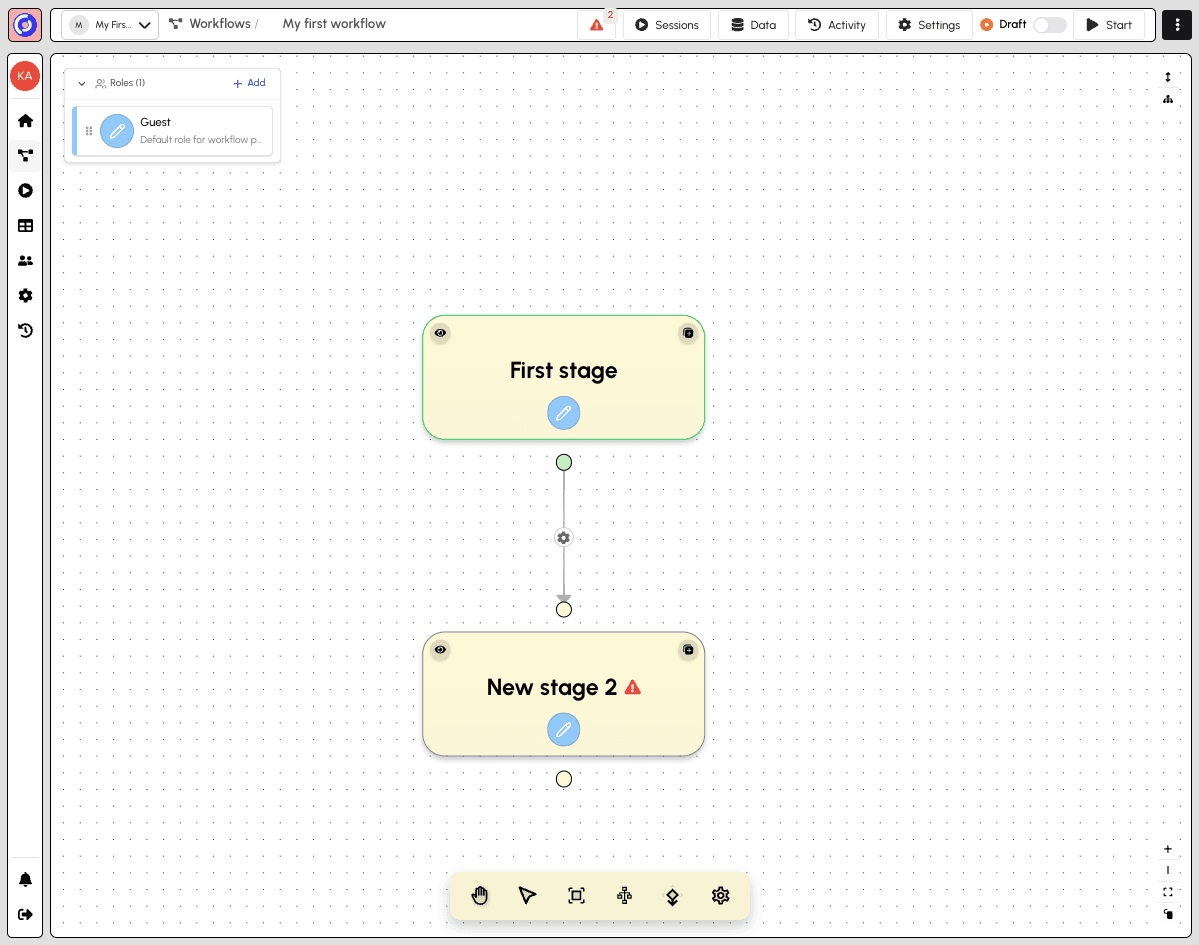Open the Members (people) sidebar icon
This screenshot has height=945, width=1199.
[x=25, y=260]
